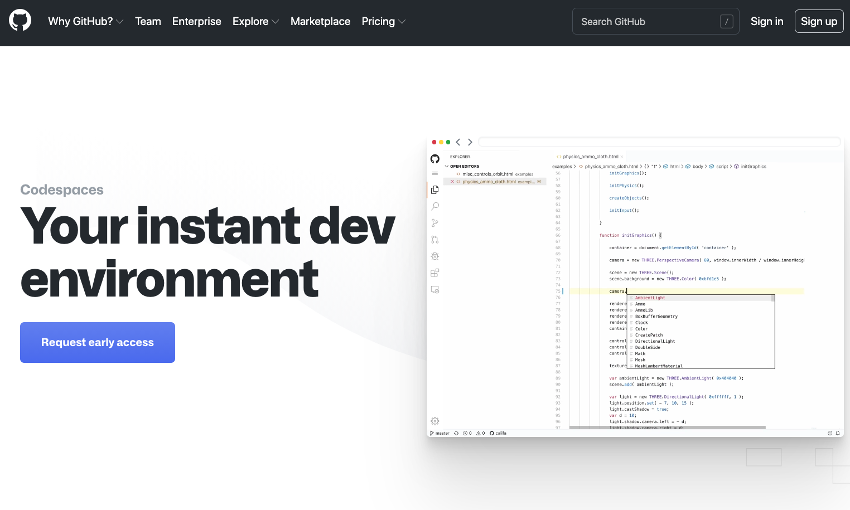Expand the Pricing dropdown menu
850x510 pixels.
click(x=383, y=22)
